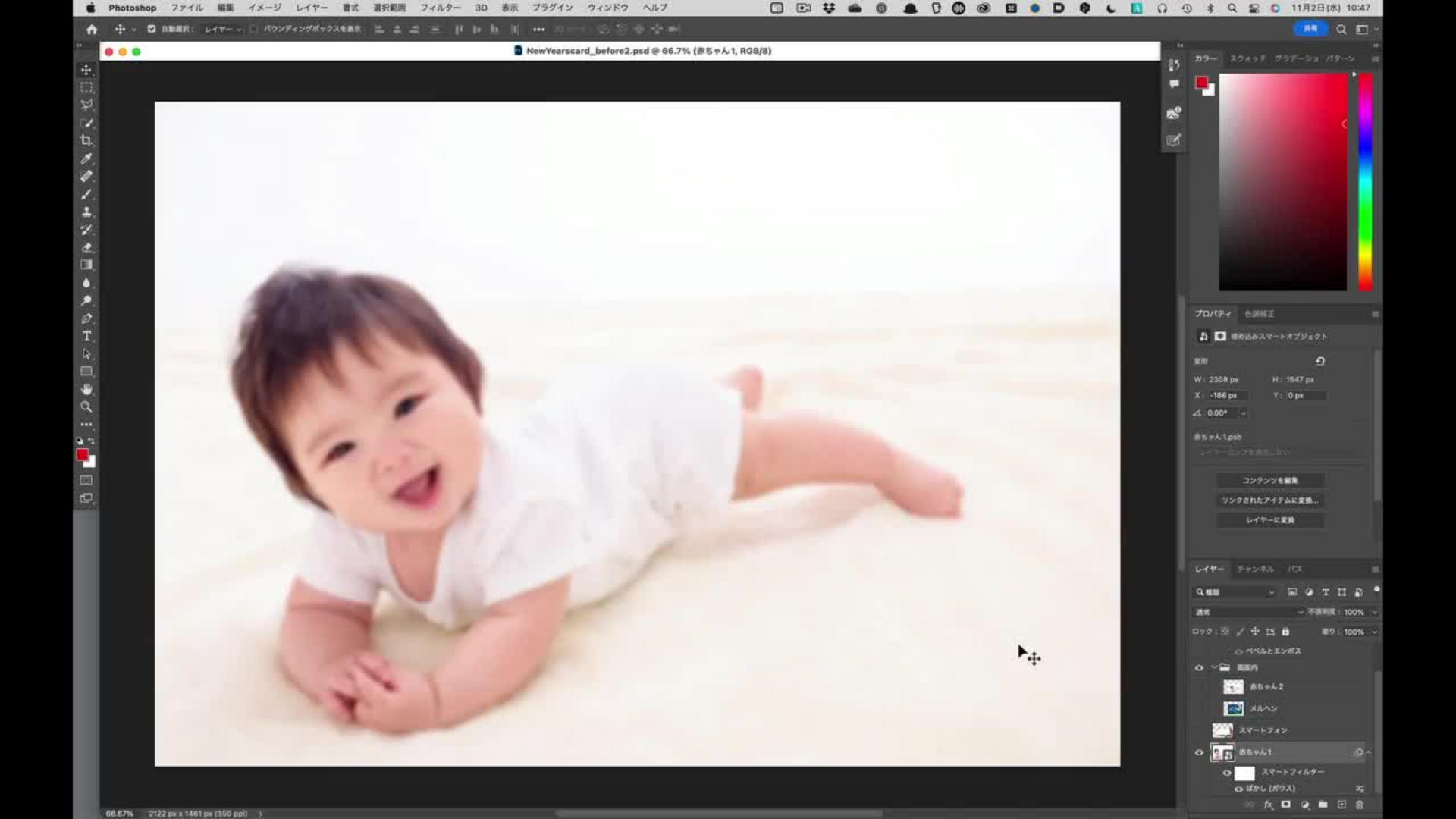Viewport: 1456px width, 819px height.
Task: Select the Crop tool
Action: tap(86, 141)
